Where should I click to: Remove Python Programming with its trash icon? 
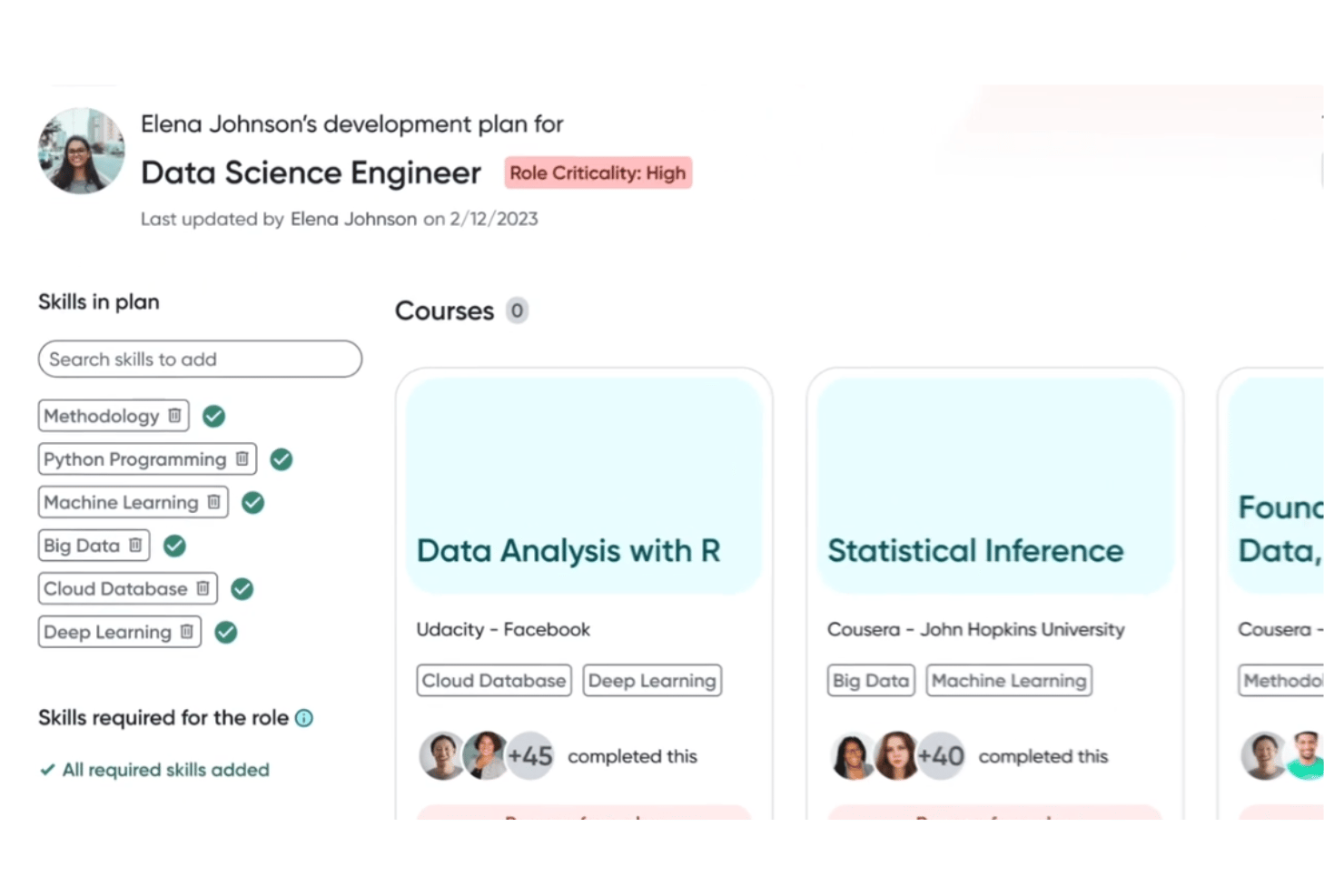point(242,459)
